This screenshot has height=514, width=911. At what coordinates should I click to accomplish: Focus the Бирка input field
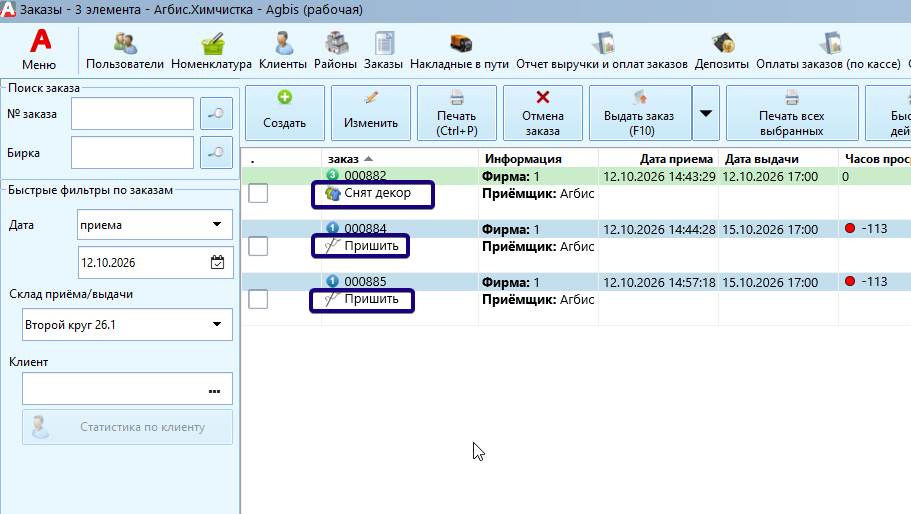click(132, 153)
